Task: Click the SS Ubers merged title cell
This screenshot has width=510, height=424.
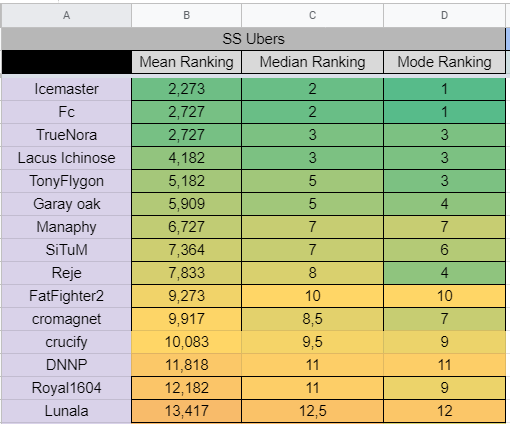Action: click(x=253, y=39)
